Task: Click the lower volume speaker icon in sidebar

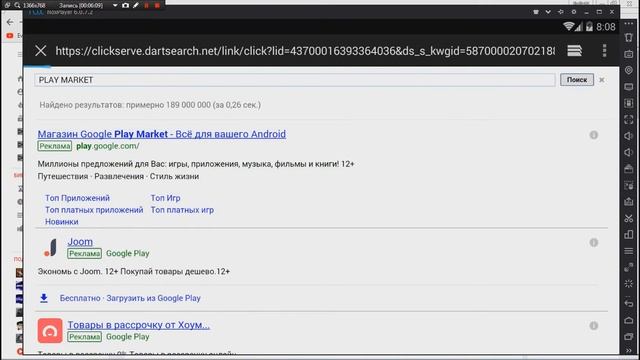Action: [x=629, y=153]
